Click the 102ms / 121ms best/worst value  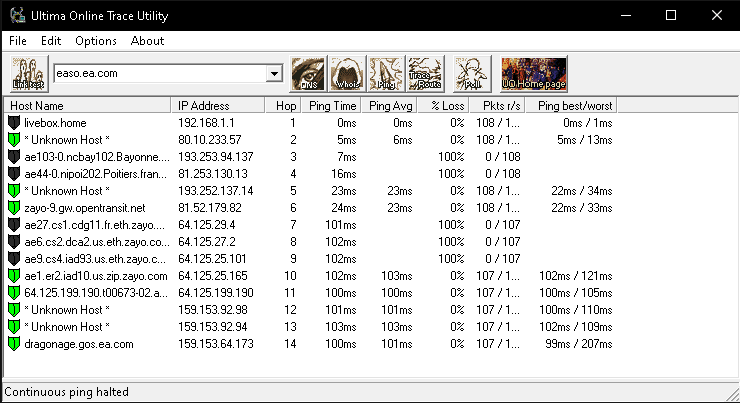click(x=576, y=276)
